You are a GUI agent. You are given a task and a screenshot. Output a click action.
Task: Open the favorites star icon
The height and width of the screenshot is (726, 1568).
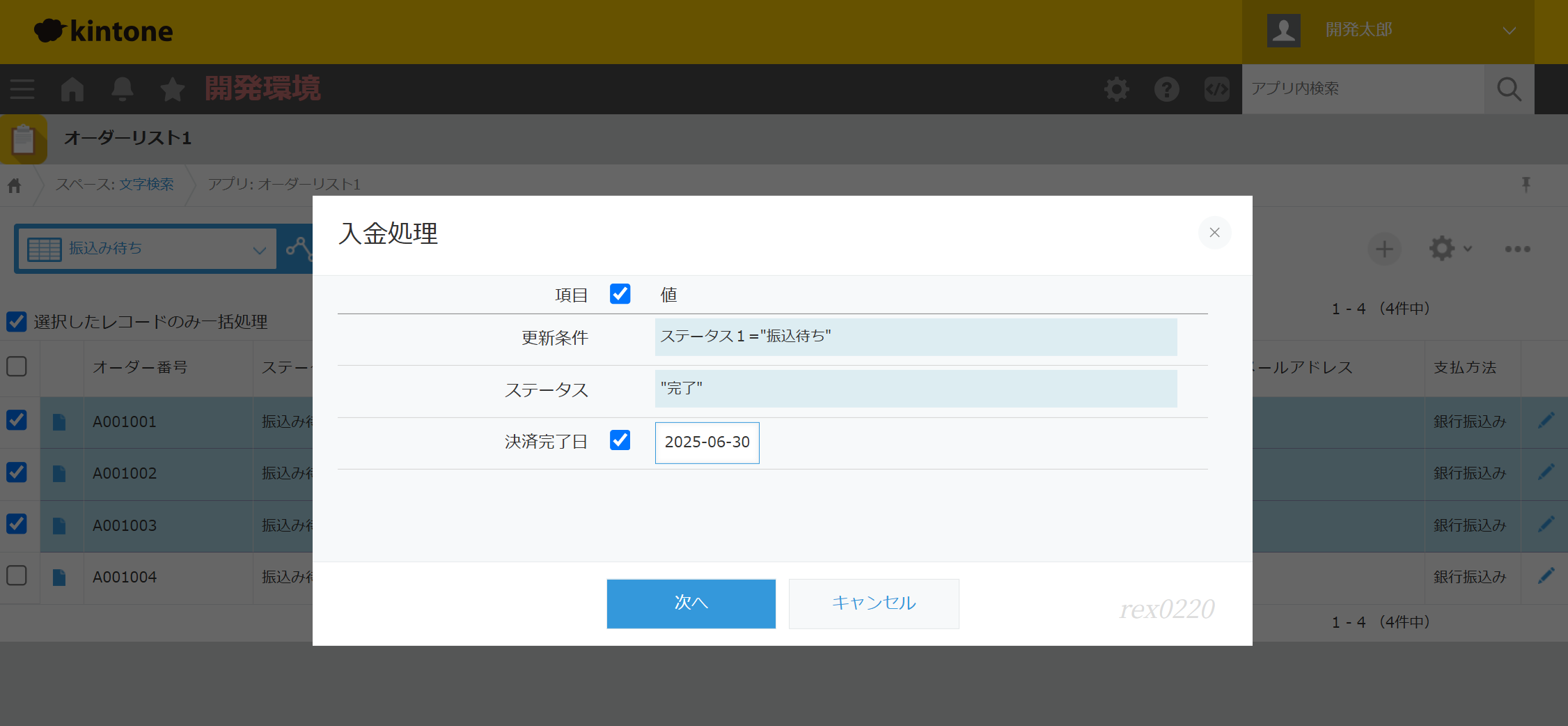[x=172, y=89]
